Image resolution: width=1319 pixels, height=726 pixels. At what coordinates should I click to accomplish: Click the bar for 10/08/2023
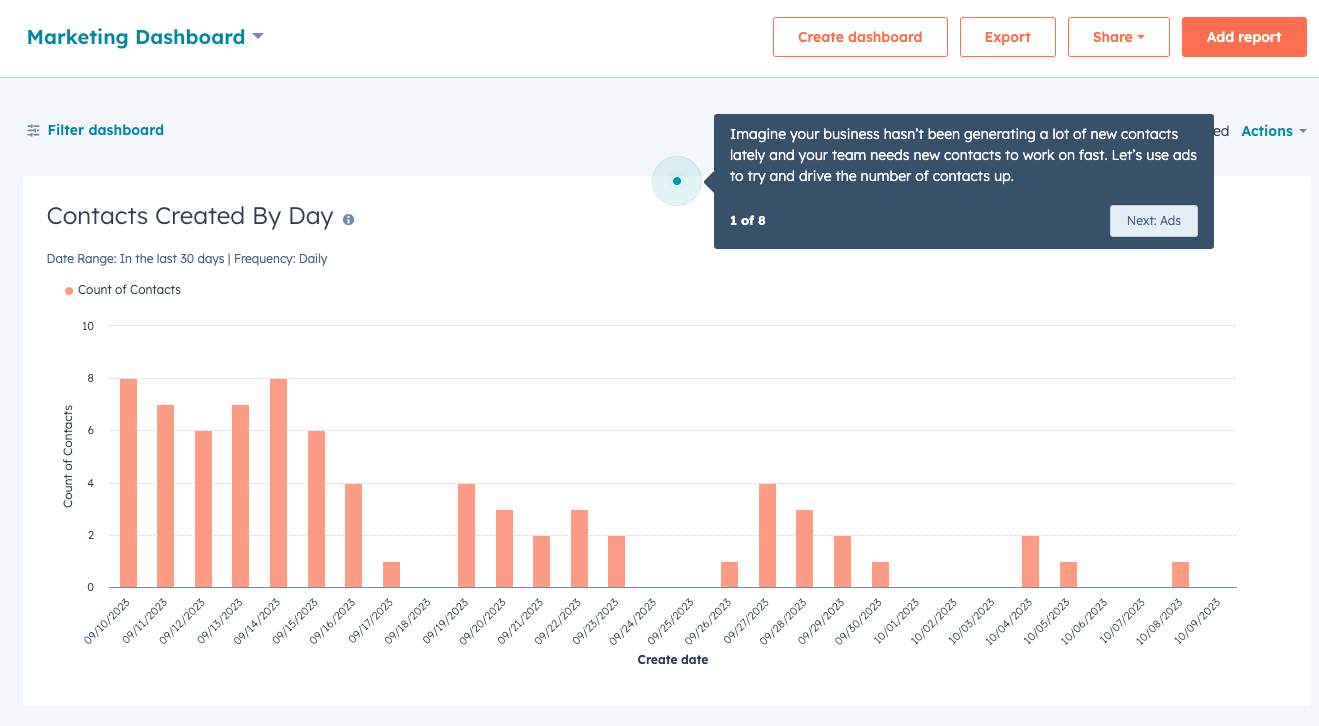tap(1180, 574)
